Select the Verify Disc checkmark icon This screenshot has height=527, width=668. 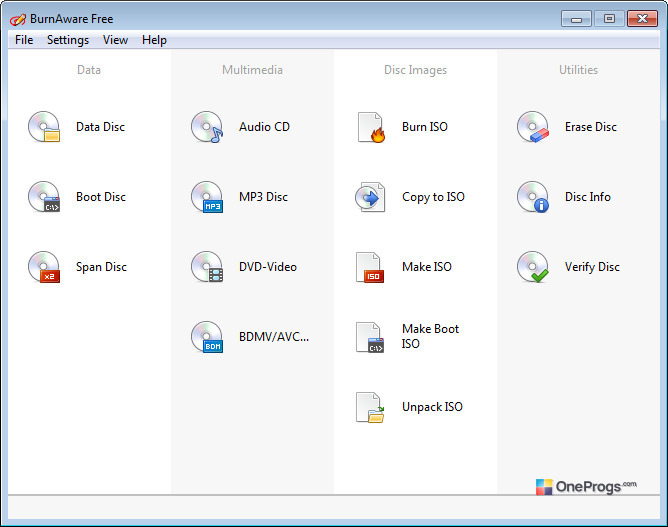(533, 267)
